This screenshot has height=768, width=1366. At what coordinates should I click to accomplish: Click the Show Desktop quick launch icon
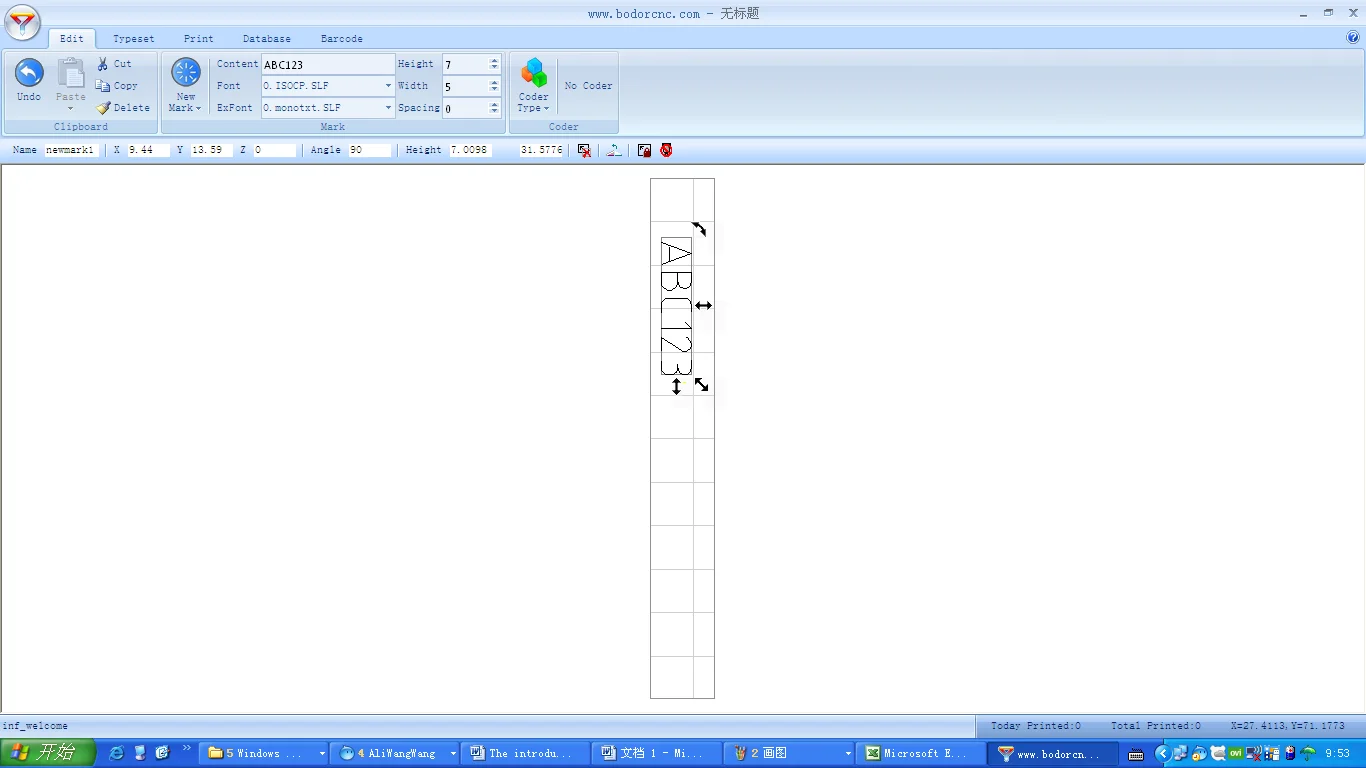pos(140,753)
